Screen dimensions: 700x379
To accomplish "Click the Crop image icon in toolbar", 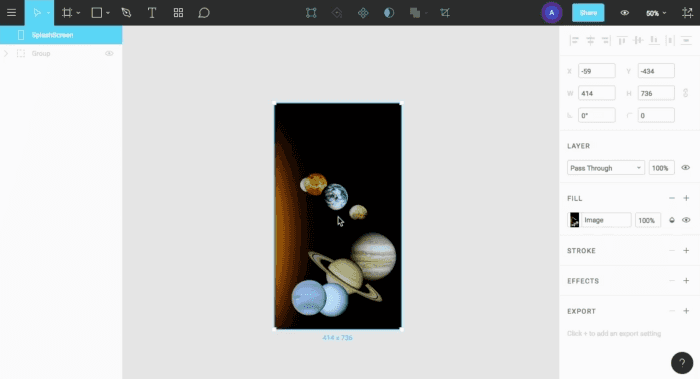I will click(x=445, y=12).
